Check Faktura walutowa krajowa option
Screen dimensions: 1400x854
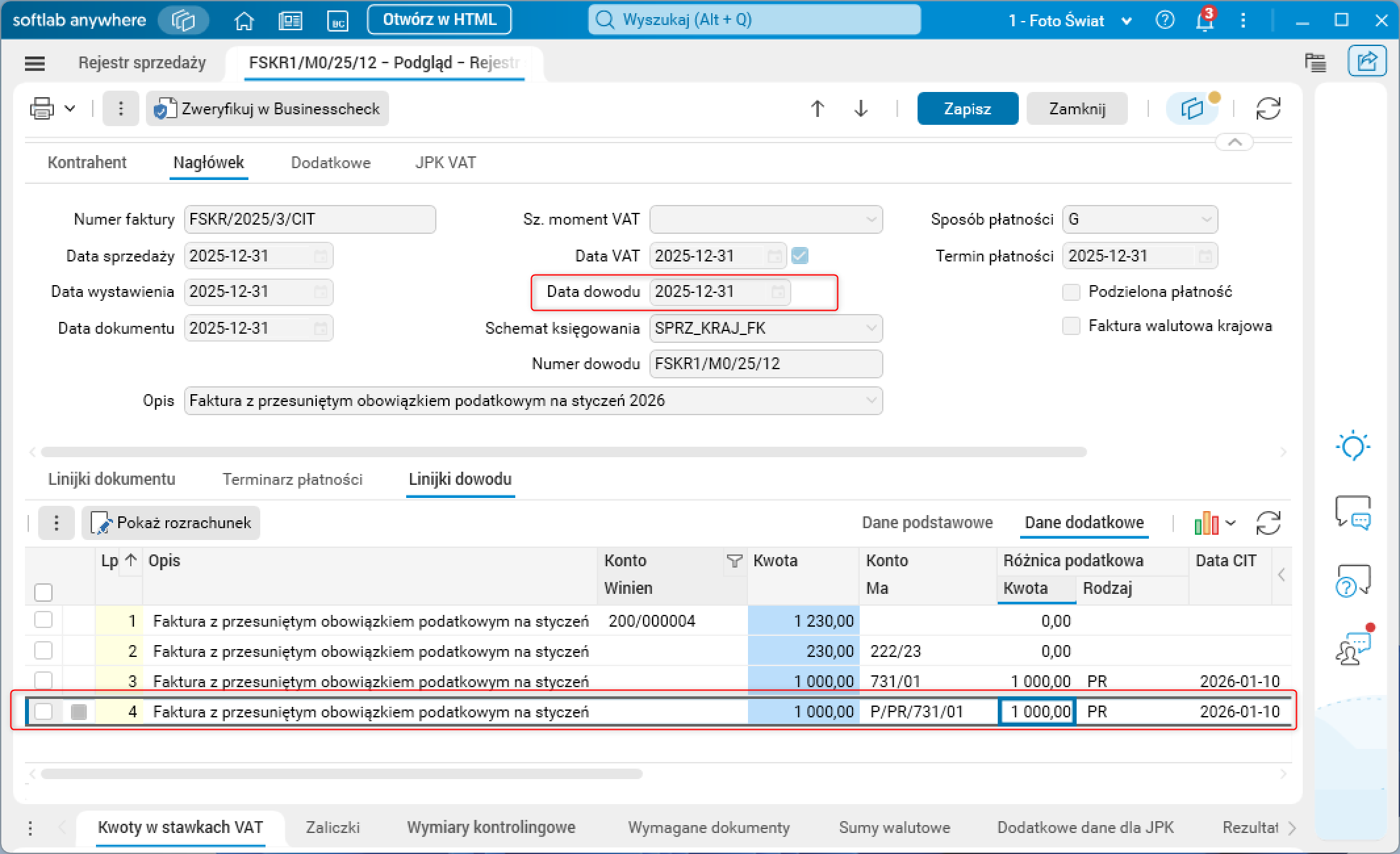(x=1071, y=326)
